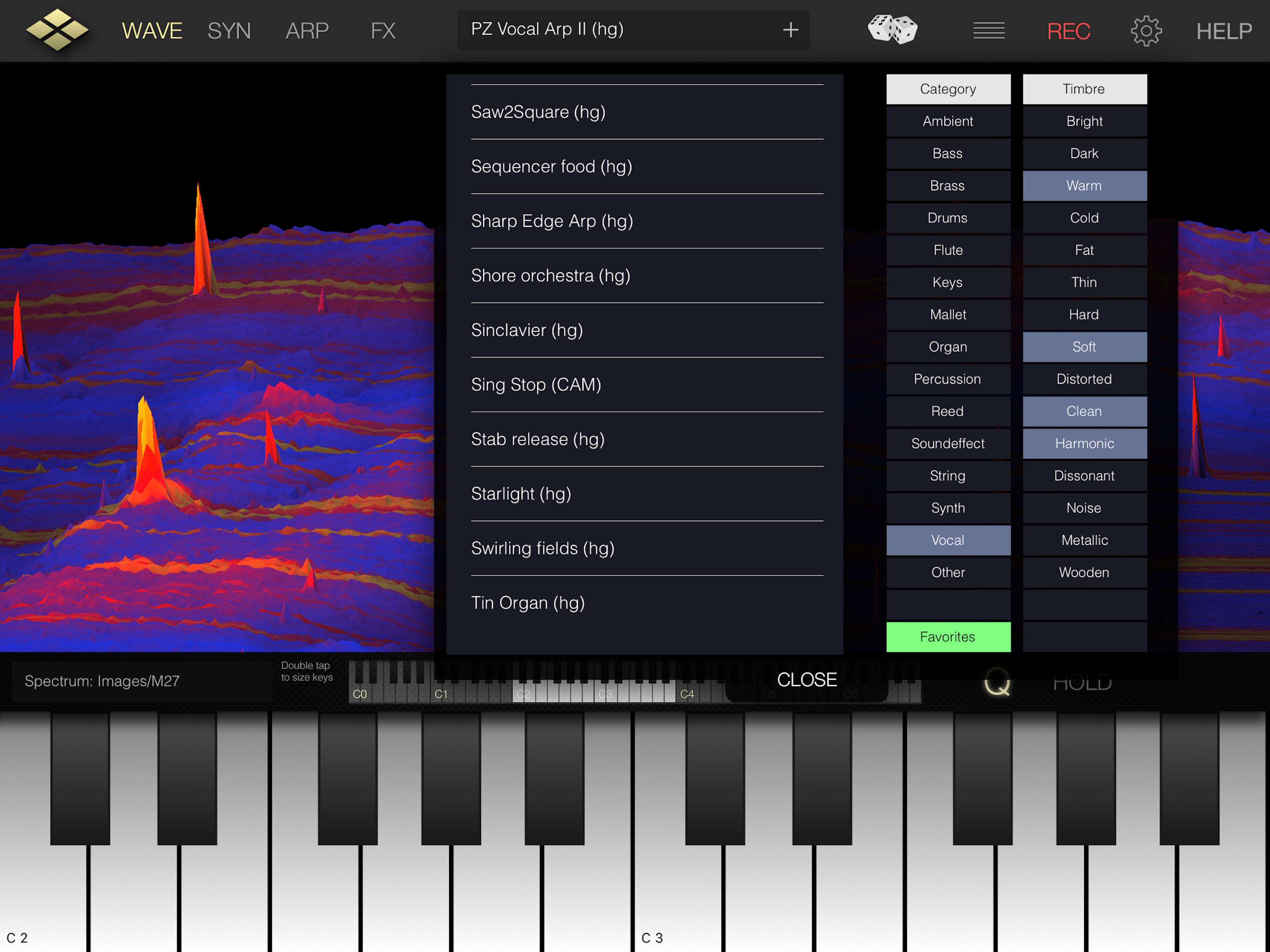Close the preset browser with CLOSE

coord(806,680)
